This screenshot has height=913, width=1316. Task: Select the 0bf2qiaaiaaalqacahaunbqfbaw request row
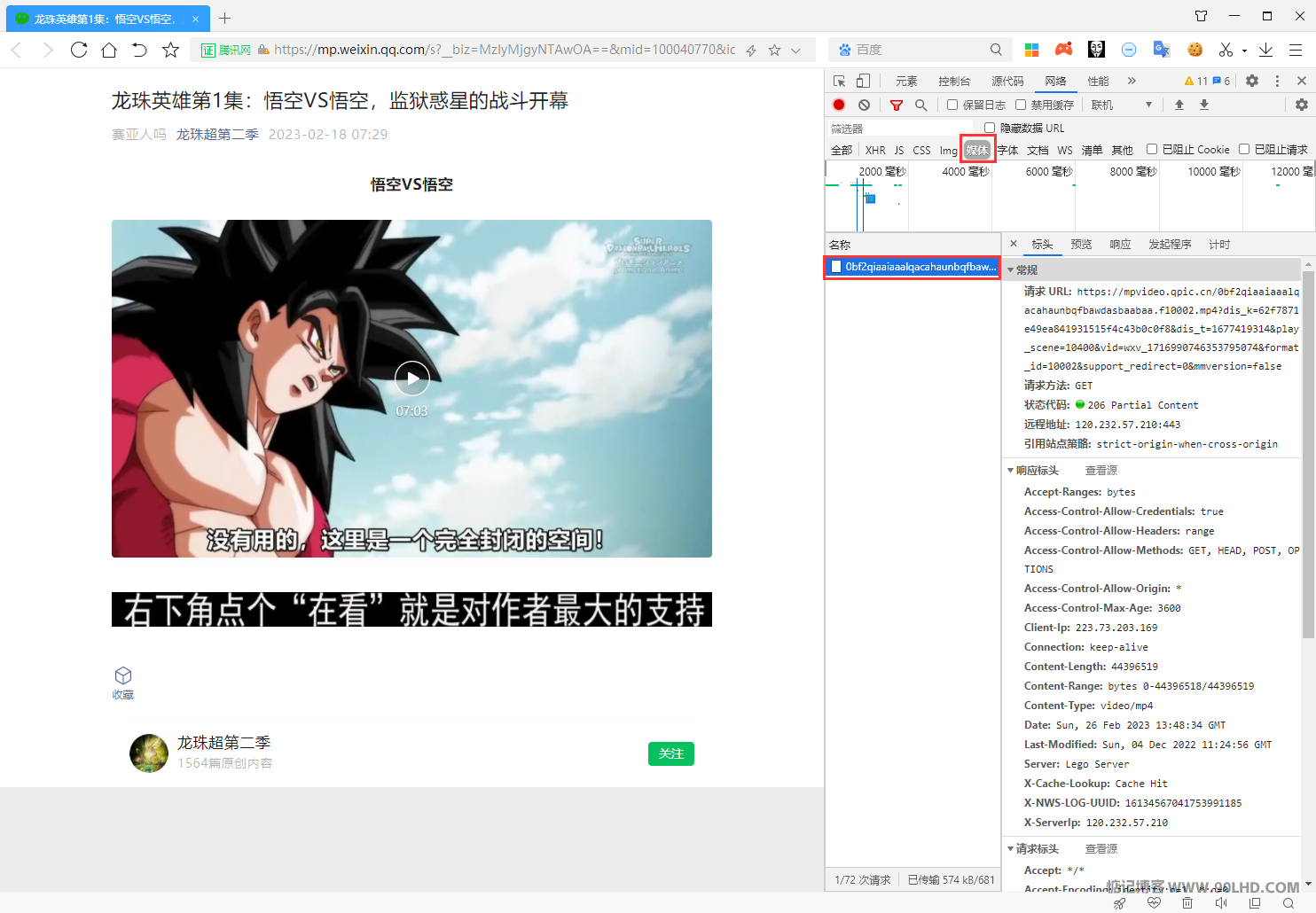coord(913,267)
